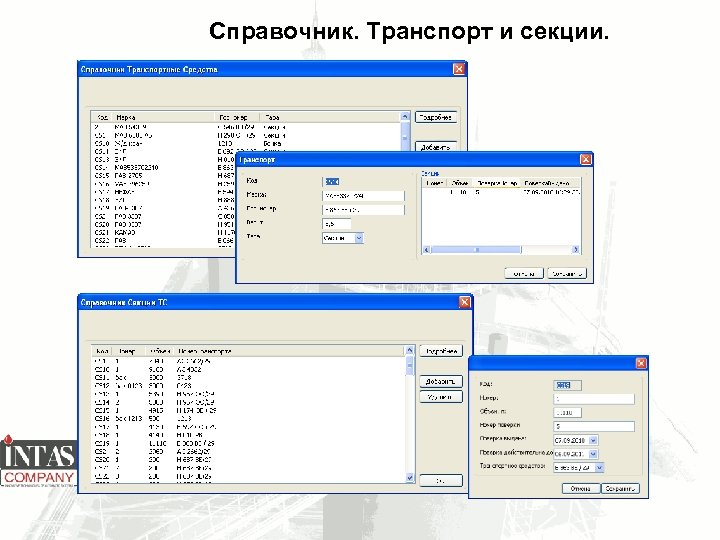Click Отмена in the Транспорт dialog
The width and height of the screenshot is (720, 540).
click(x=524, y=273)
